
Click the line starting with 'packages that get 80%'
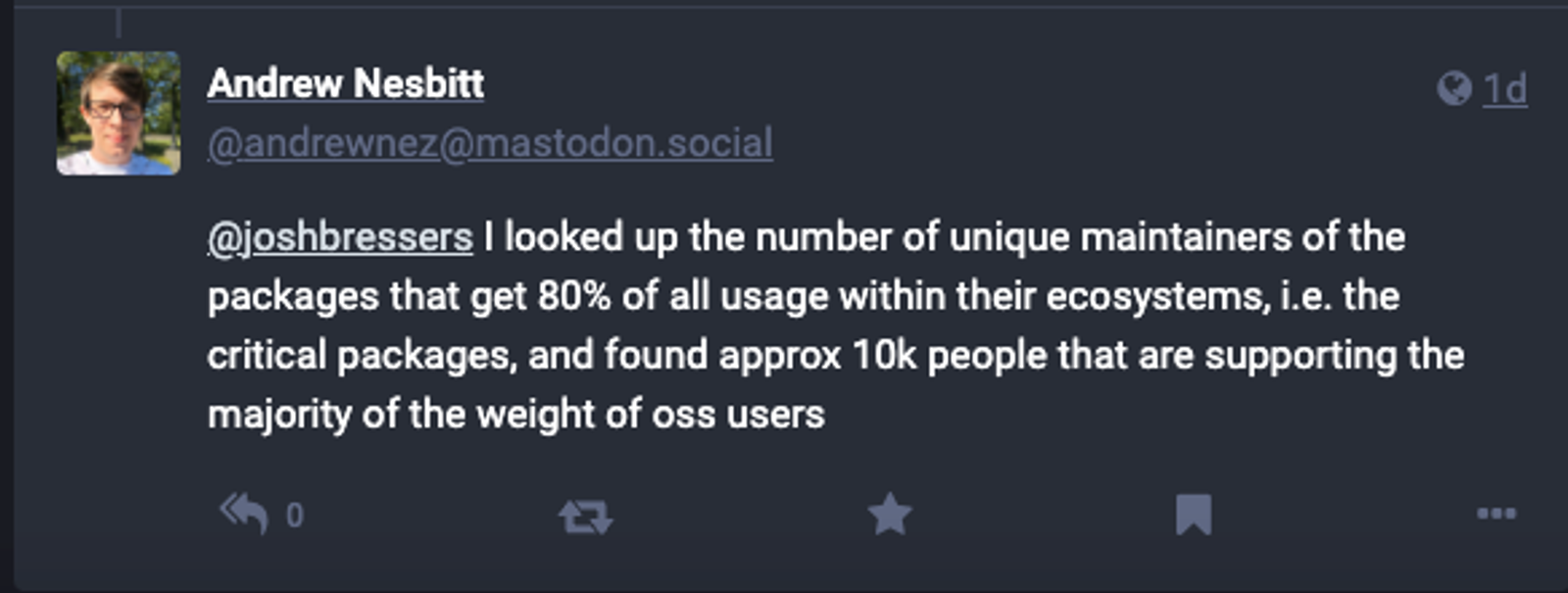pyautogui.click(x=804, y=296)
